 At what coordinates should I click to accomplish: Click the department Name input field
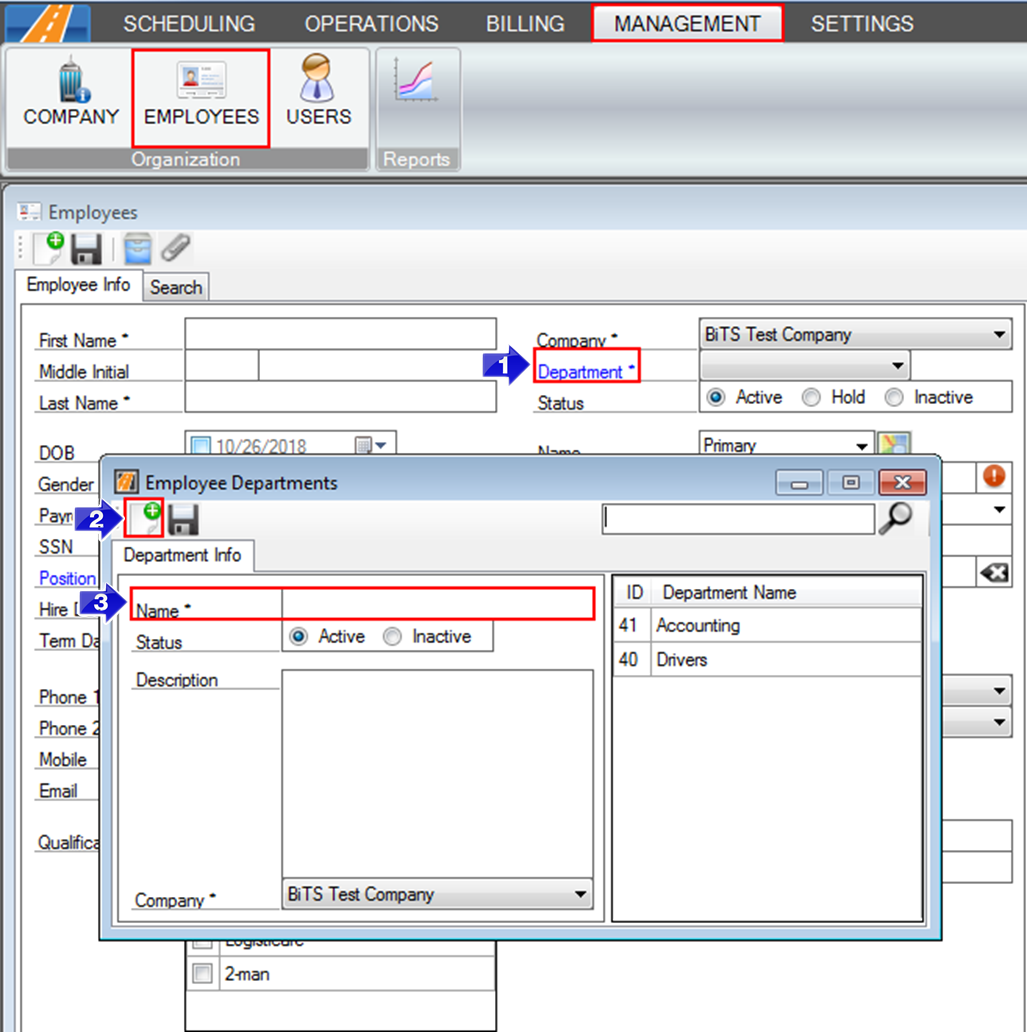438,604
